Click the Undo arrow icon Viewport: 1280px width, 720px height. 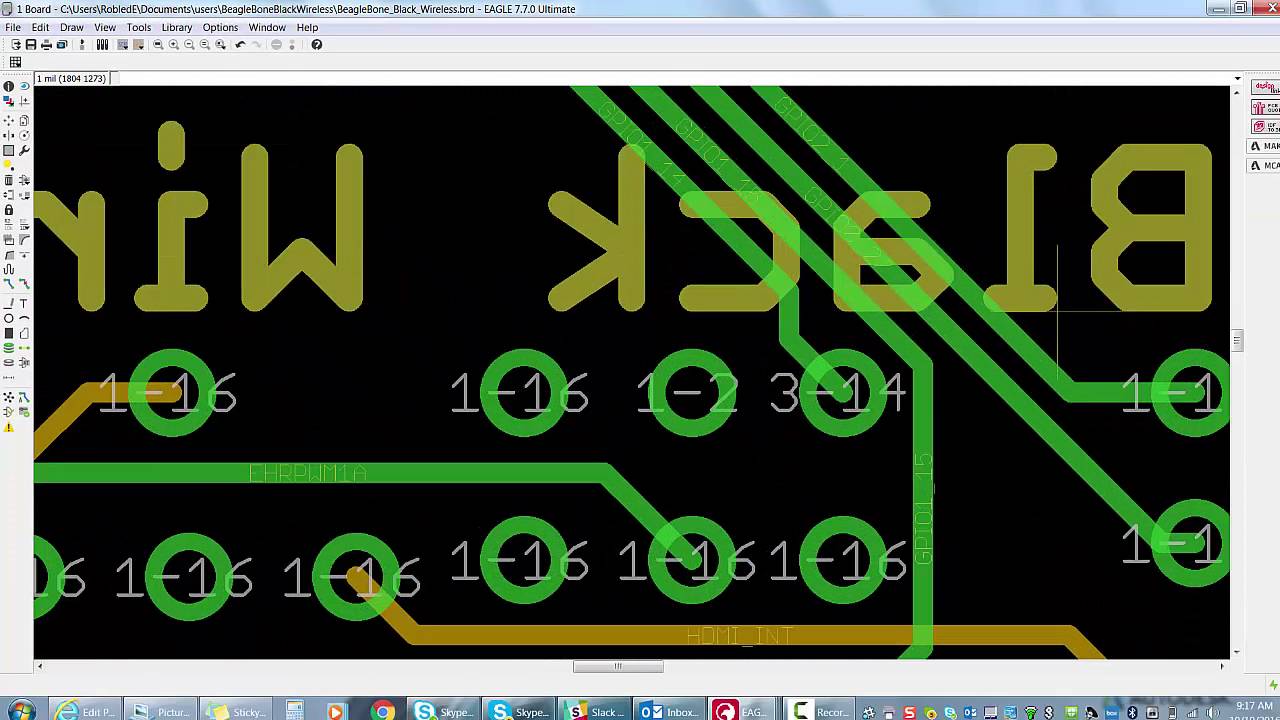click(240, 45)
